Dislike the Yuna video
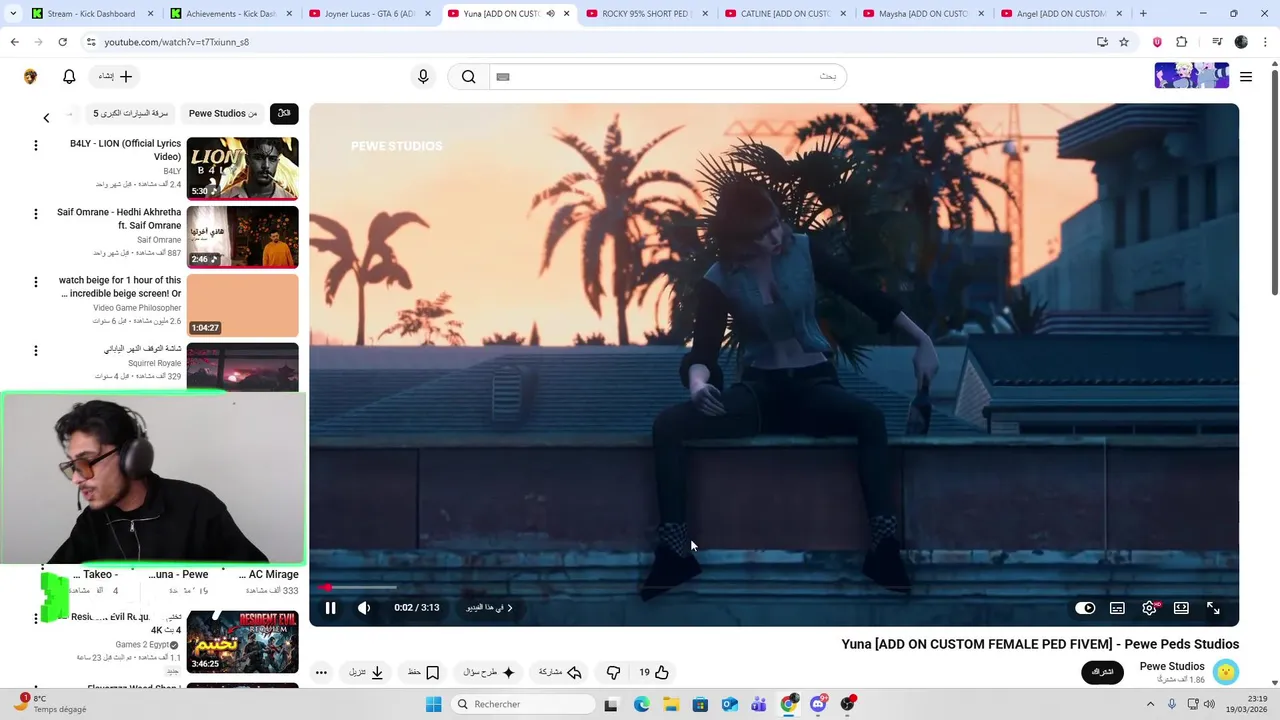 pyautogui.click(x=614, y=672)
